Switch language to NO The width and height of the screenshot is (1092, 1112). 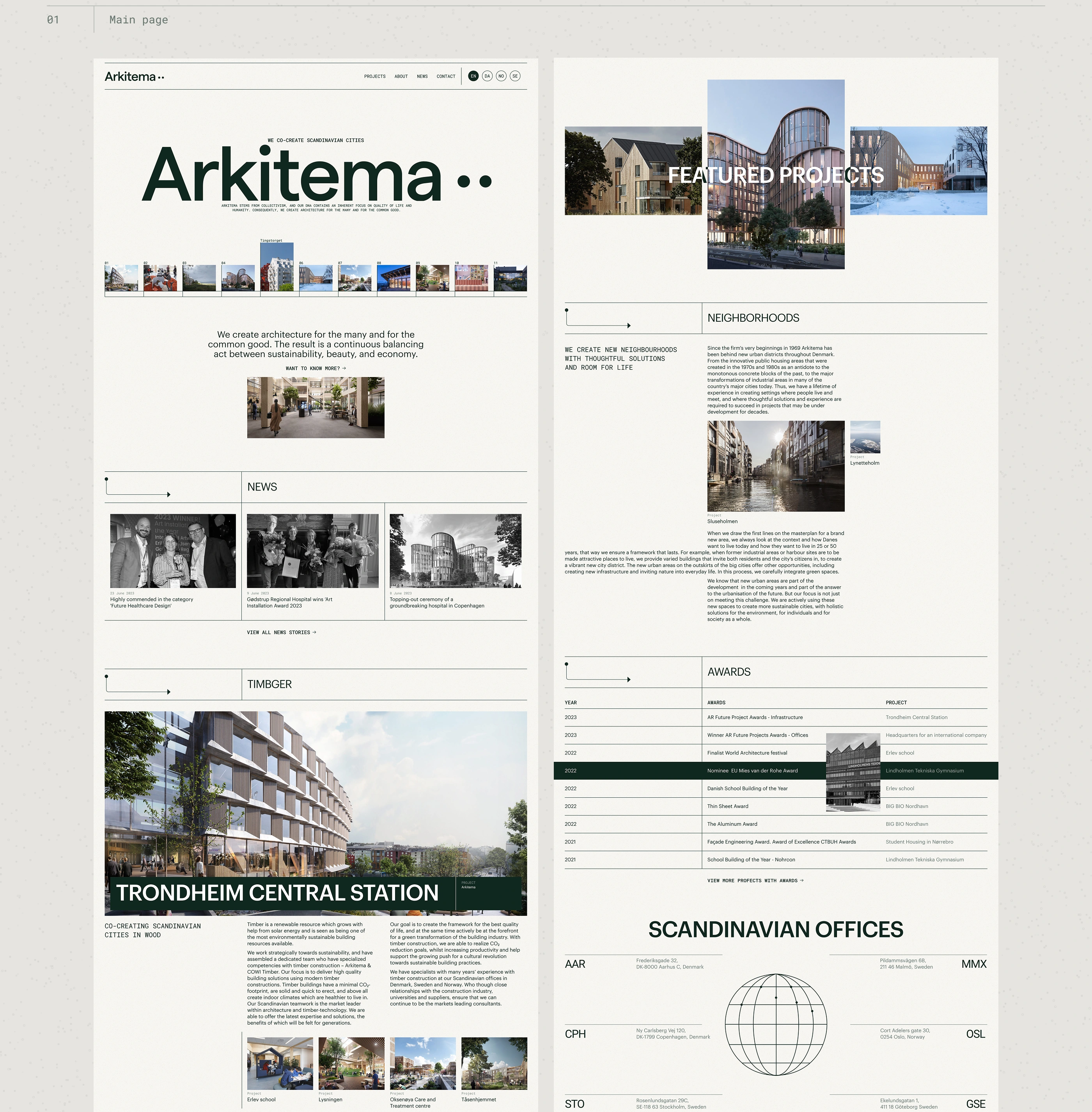point(501,76)
